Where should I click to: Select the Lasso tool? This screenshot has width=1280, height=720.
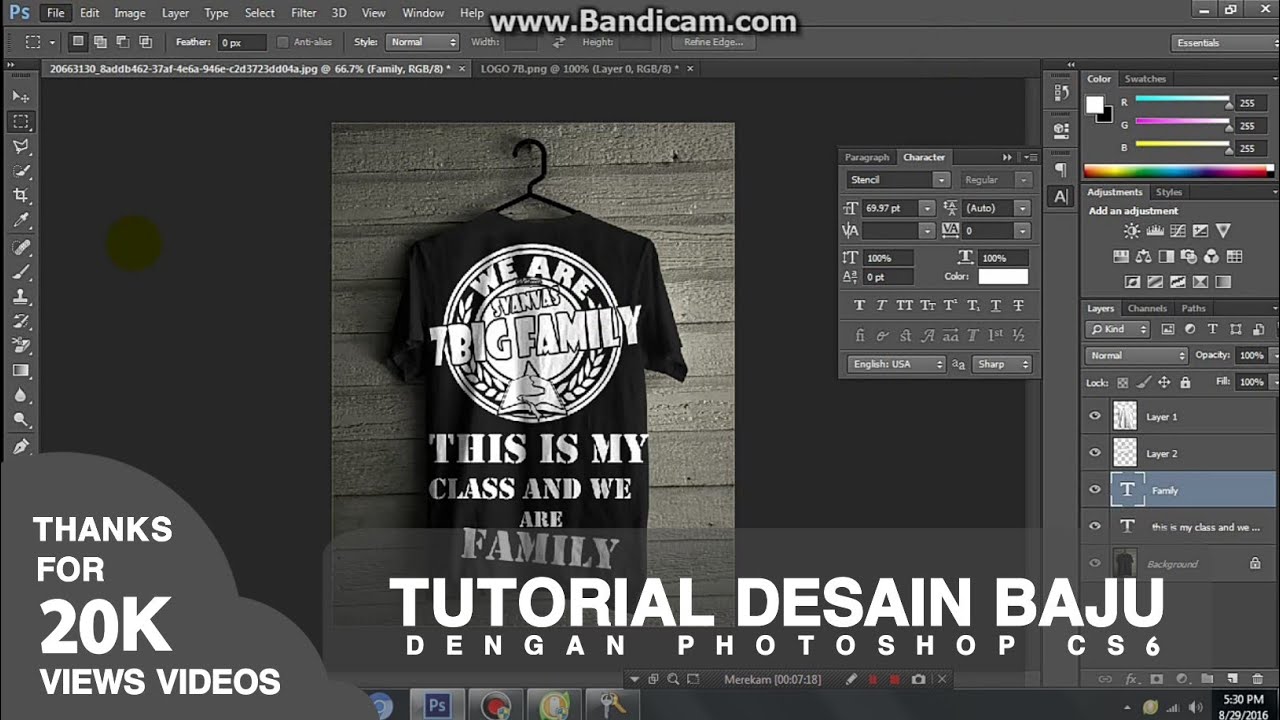(21, 147)
